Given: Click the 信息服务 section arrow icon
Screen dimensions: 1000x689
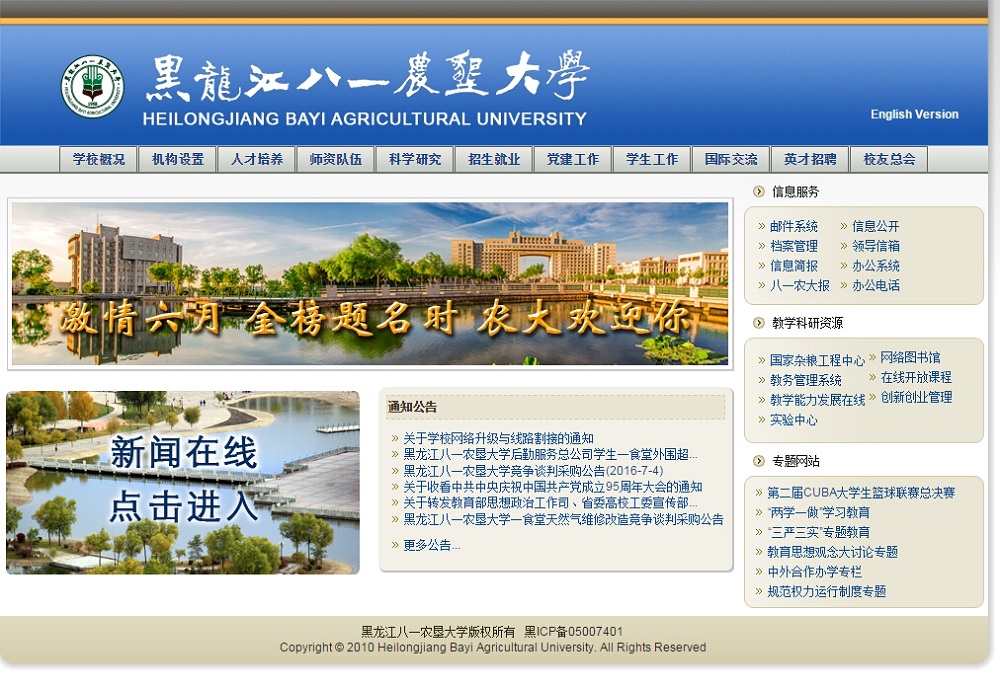Looking at the screenshot, I should point(759,191).
